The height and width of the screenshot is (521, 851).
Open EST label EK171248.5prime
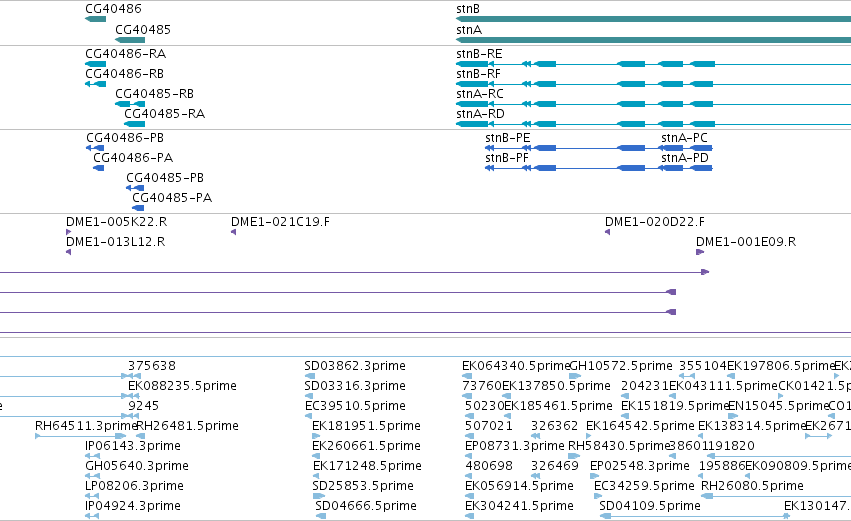367,466
